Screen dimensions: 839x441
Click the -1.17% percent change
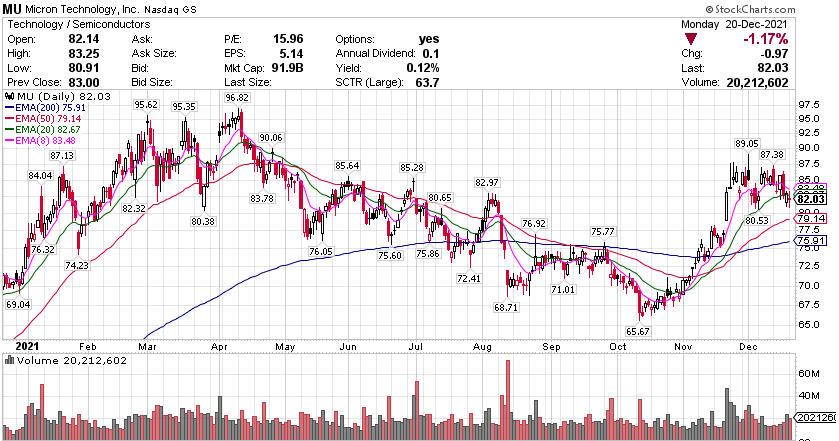tap(765, 39)
